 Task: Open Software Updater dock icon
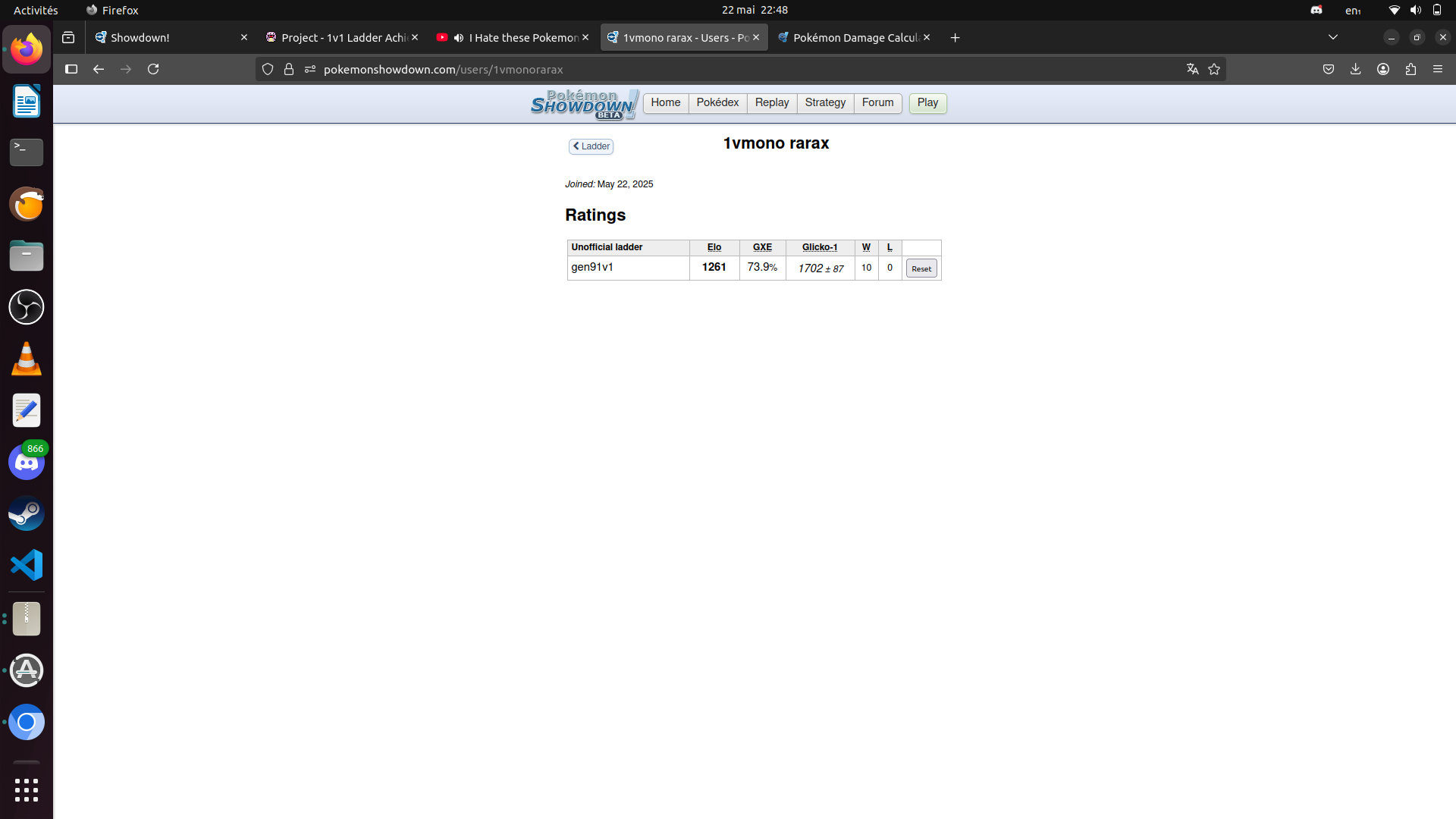(27, 670)
